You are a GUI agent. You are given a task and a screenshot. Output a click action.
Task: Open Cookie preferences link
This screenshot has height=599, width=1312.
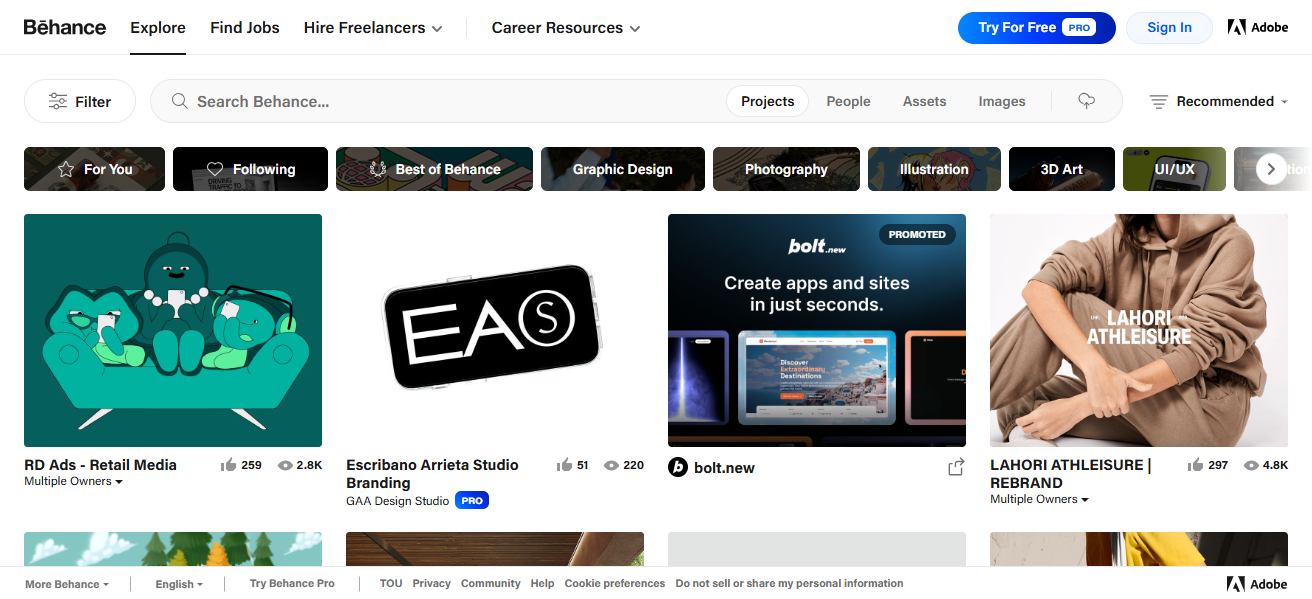[615, 583]
